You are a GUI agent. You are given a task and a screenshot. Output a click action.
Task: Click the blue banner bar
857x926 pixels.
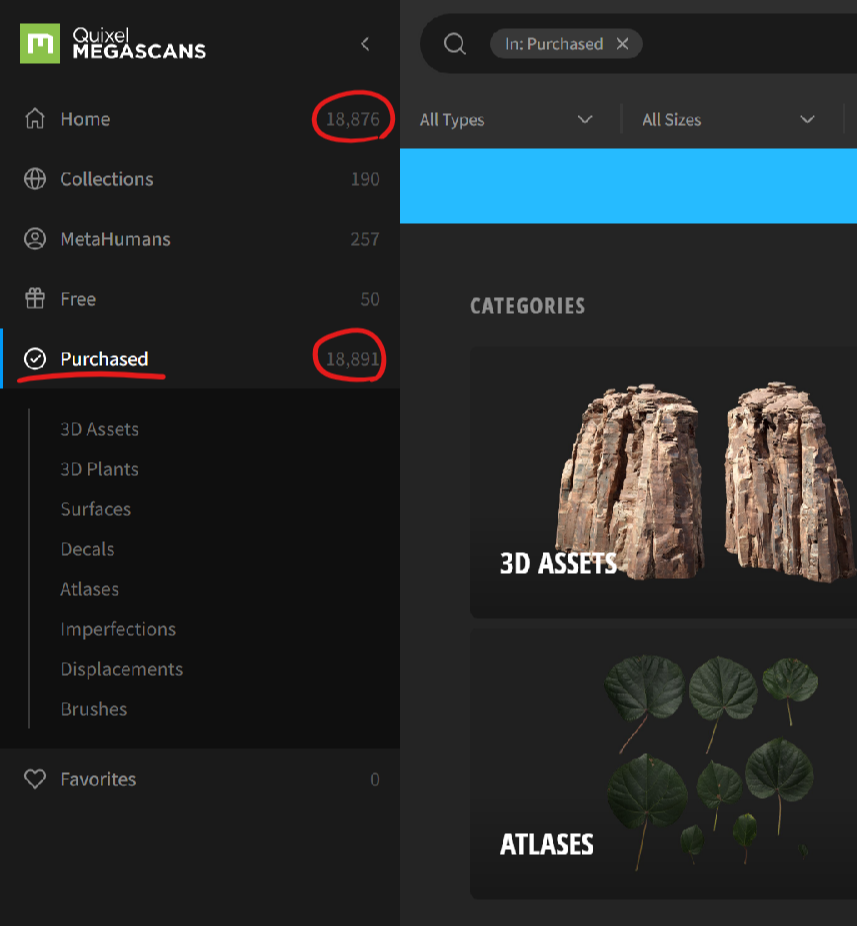(x=628, y=186)
